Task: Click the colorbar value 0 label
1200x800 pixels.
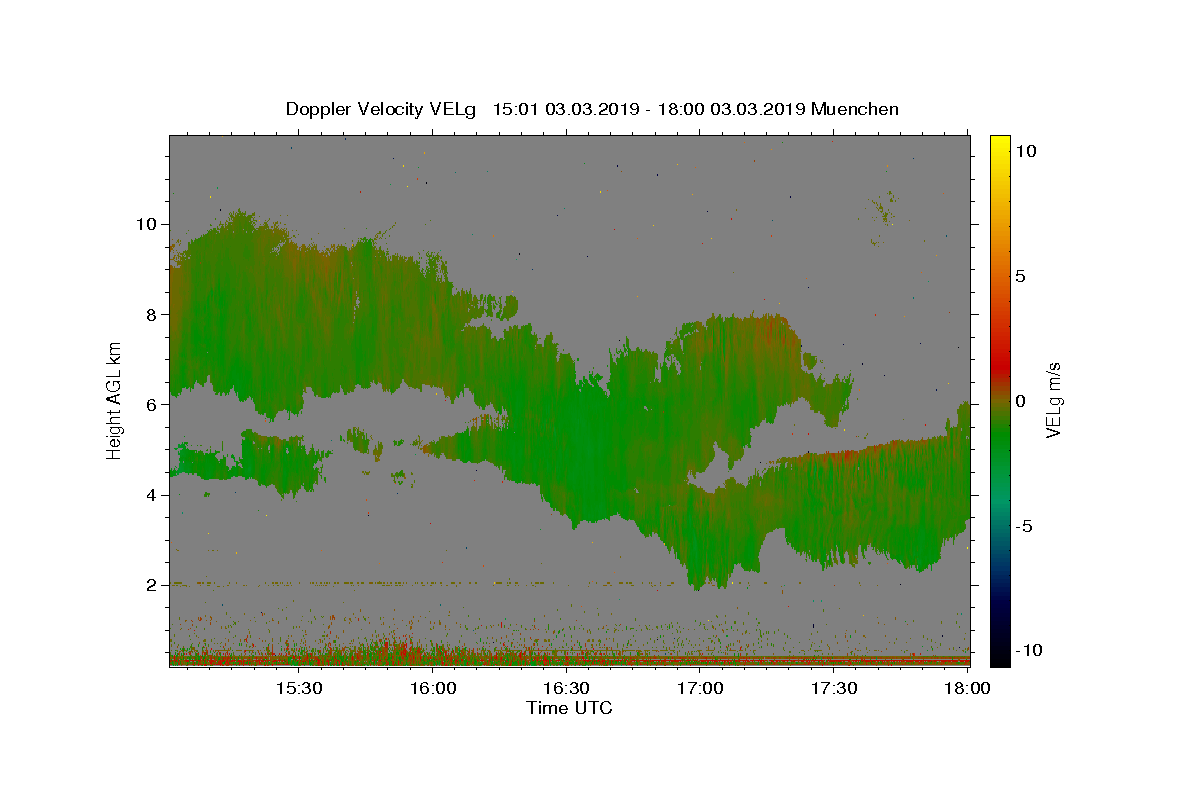Action: (1020, 401)
